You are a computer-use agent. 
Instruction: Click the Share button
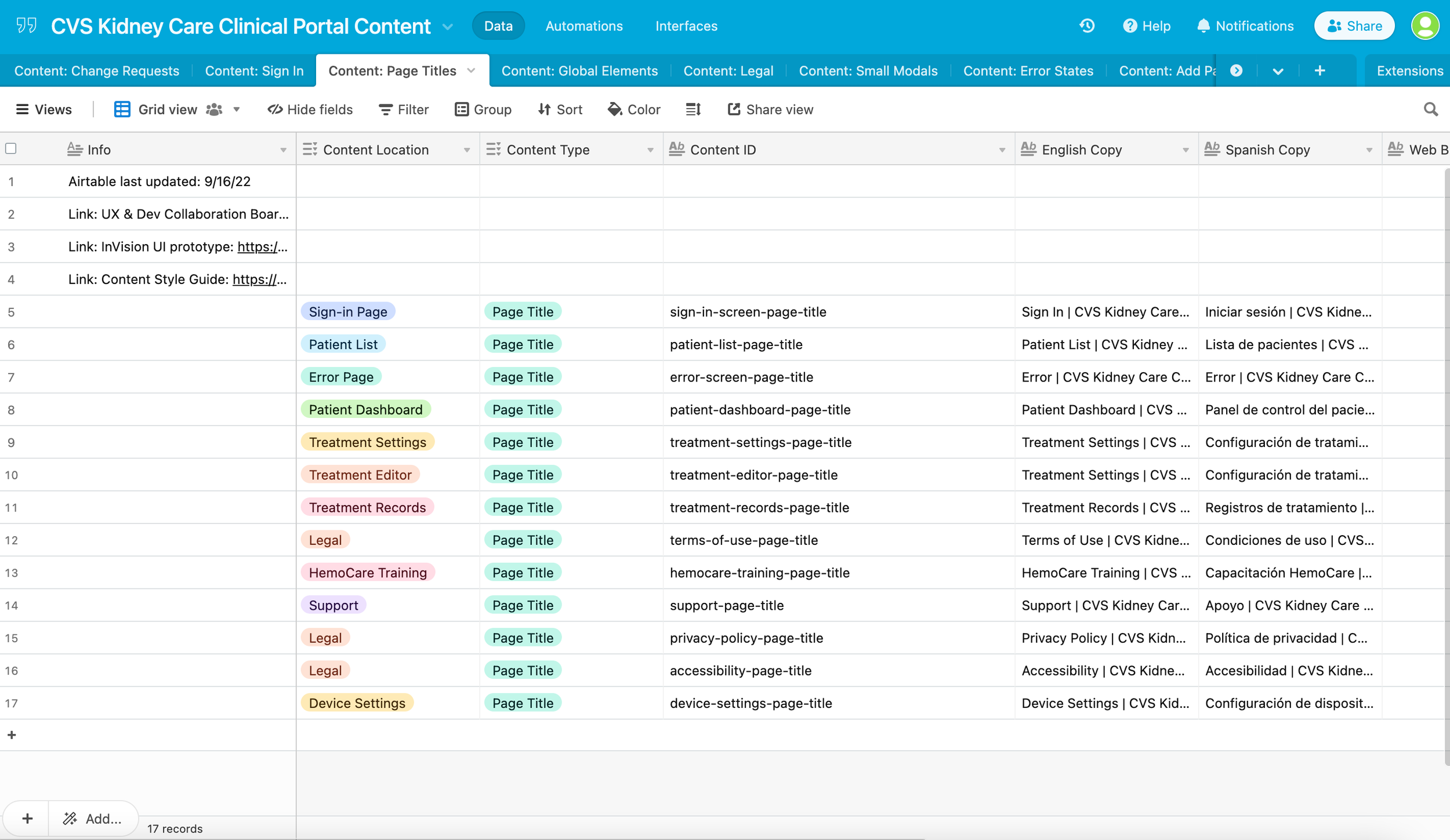1354,26
